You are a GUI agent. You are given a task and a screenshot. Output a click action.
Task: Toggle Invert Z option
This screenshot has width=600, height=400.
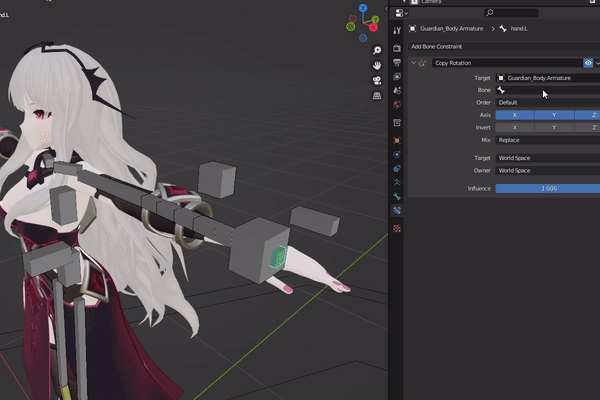click(x=587, y=127)
